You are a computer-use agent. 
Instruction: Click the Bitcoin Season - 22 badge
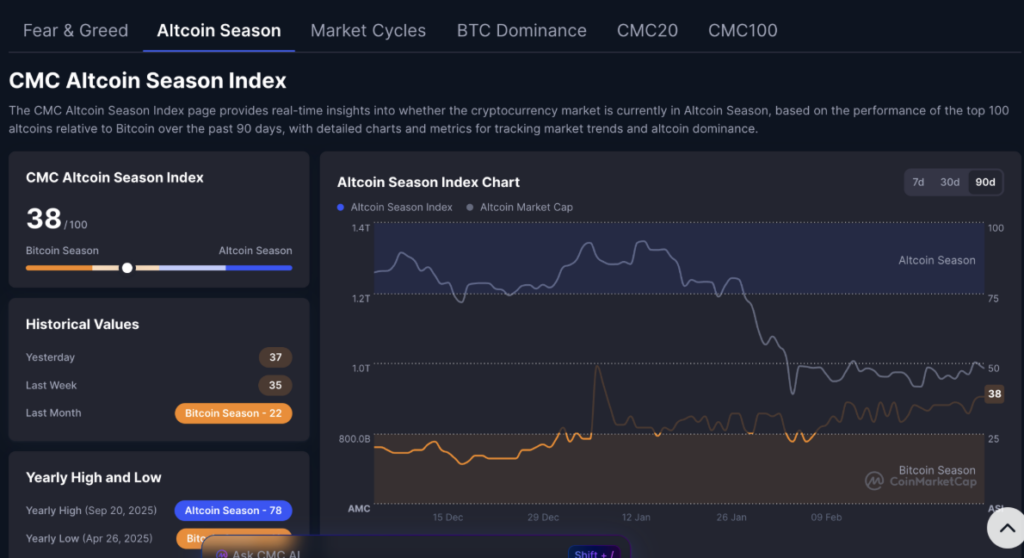click(x=233, y=413)
